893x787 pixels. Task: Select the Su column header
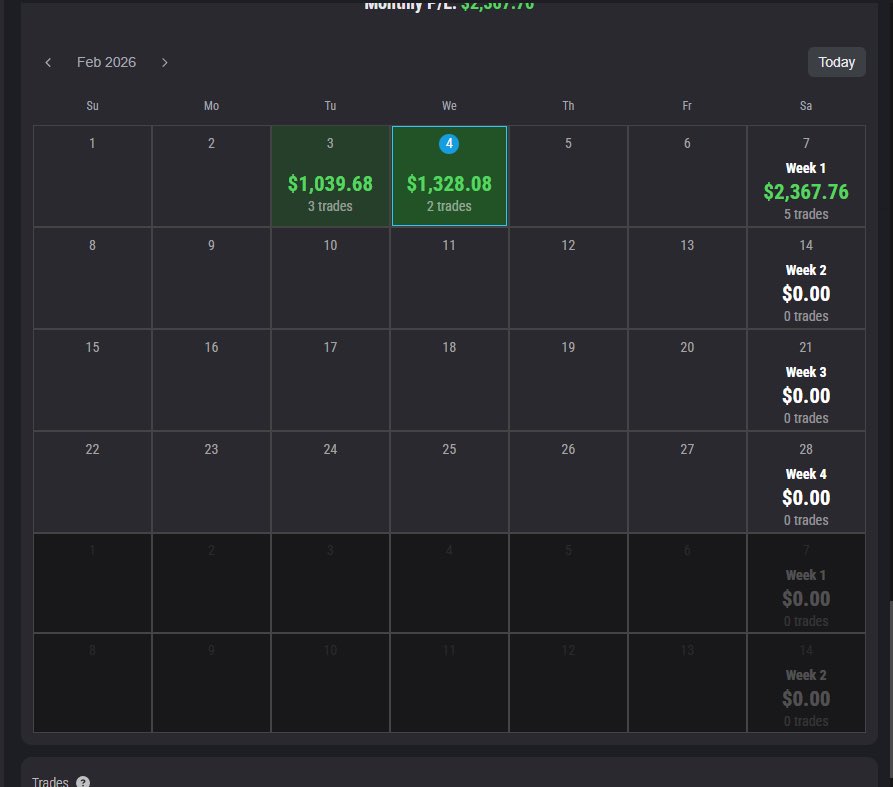(x=92, y=105)
